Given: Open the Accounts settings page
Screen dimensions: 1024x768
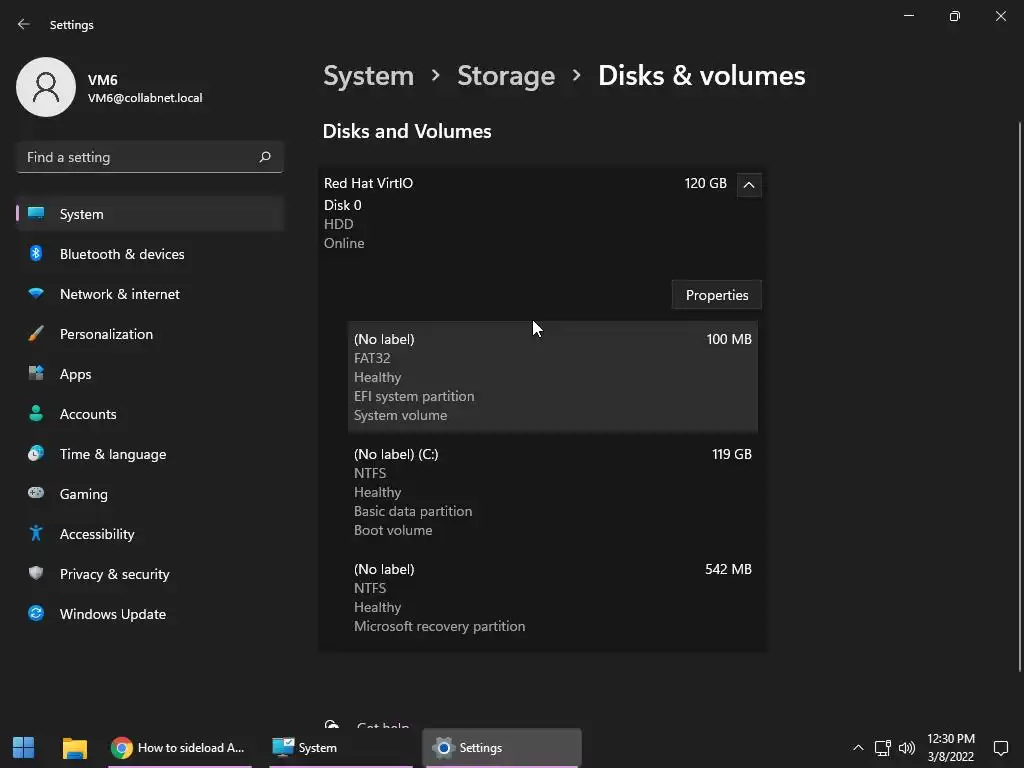Looking at the screenshot, I should [x=88, y=414].
